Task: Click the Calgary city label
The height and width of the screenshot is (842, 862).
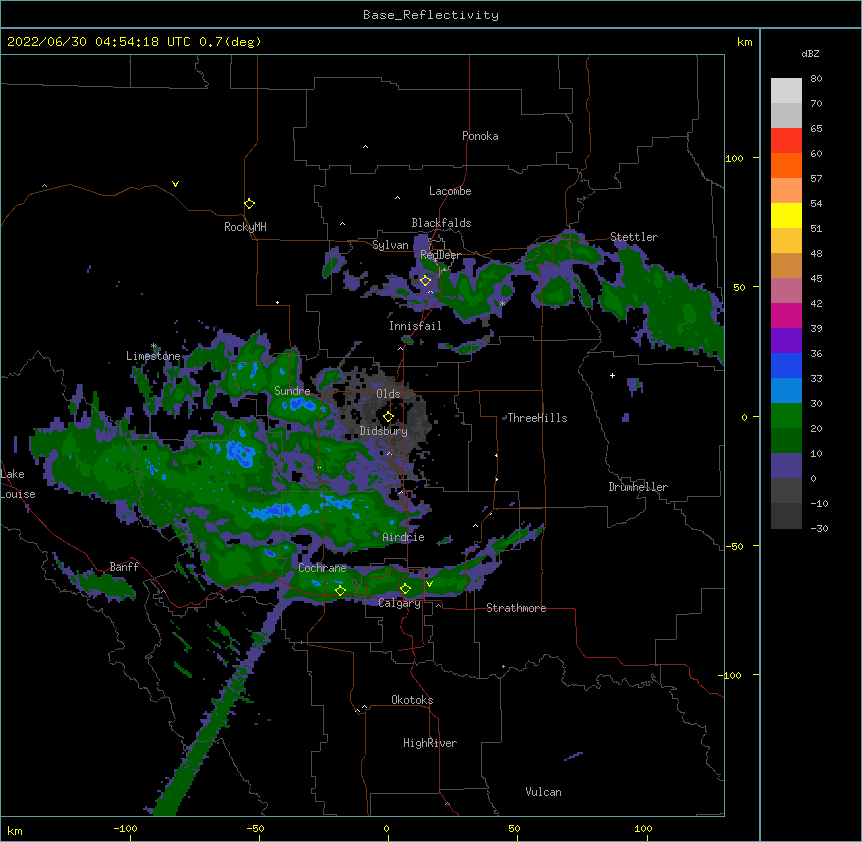Action: pyautogui.click(x=400, y=603)
